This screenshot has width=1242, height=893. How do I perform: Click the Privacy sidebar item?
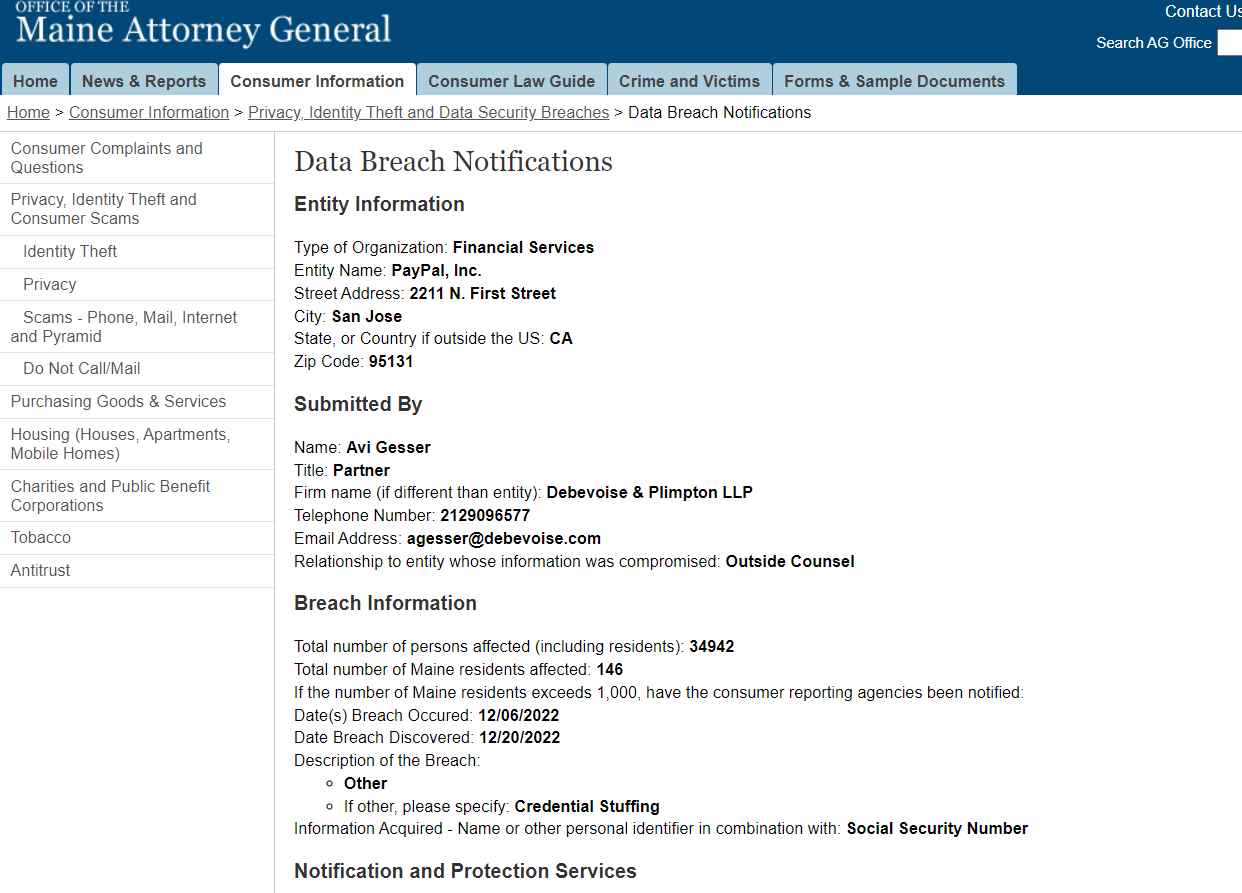click(48, 284)
